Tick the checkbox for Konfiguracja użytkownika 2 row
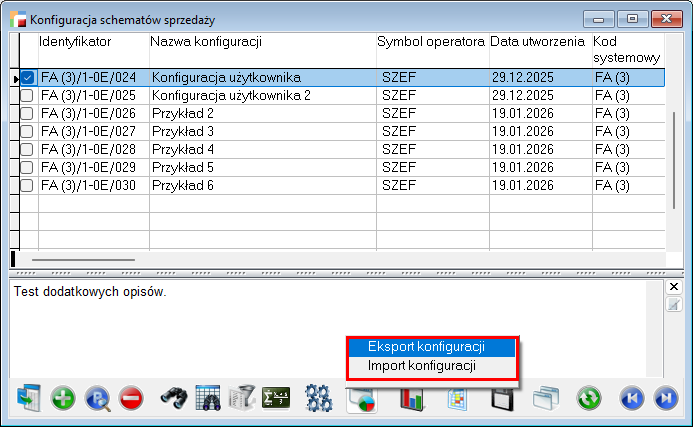693x427 pixels. (x=27, y=95)
